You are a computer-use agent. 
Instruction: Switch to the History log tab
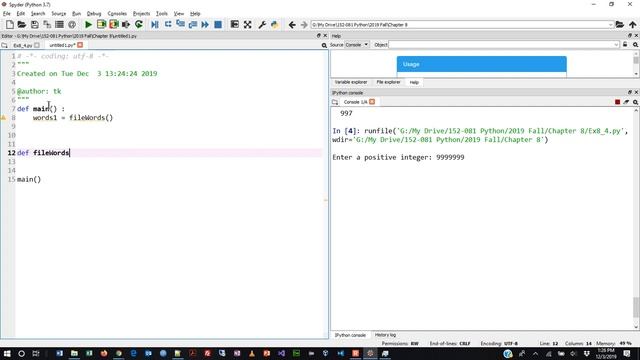click(385, 335)
